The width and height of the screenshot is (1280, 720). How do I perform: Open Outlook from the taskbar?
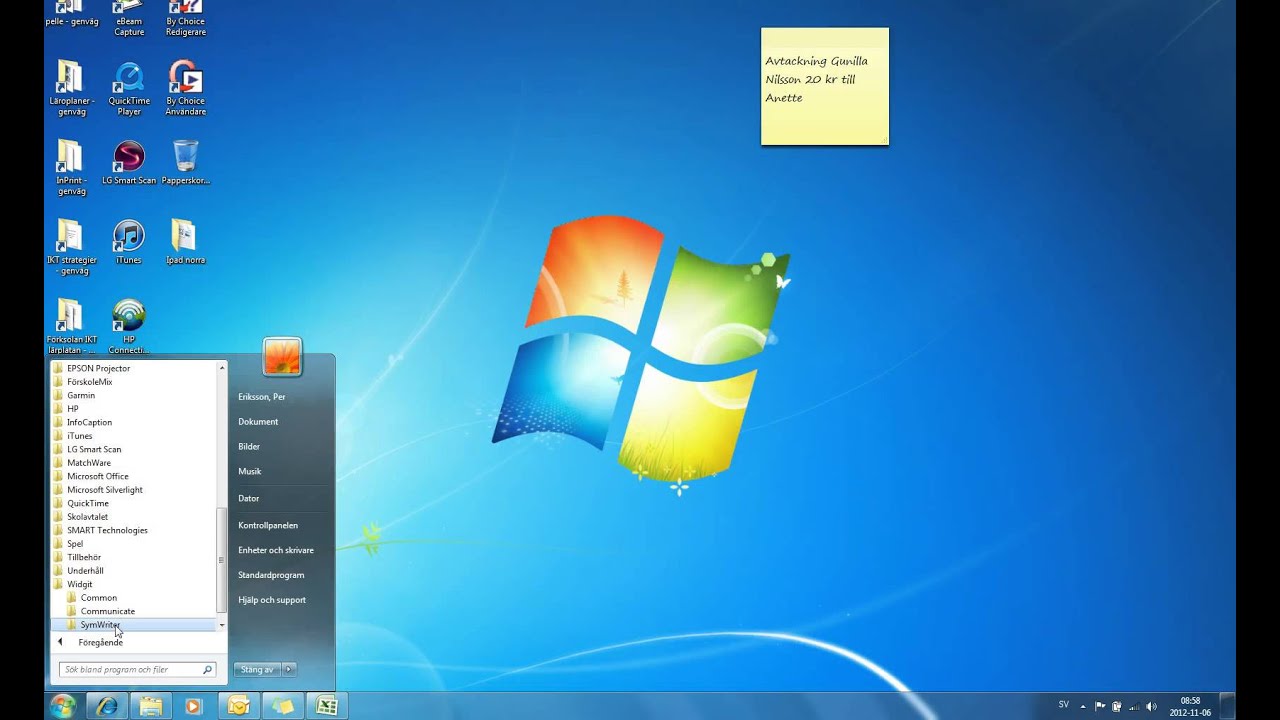[238, 706]
